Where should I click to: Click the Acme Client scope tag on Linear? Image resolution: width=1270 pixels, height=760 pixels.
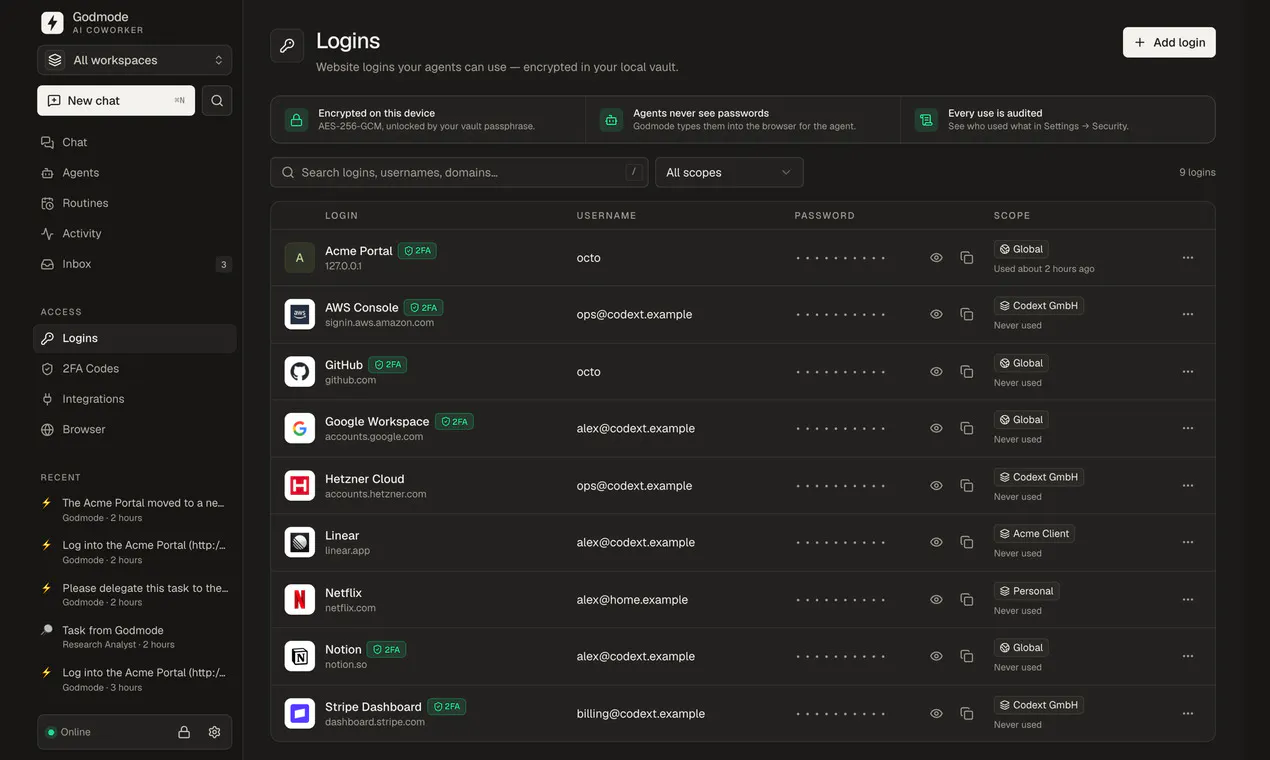(x=1034, y=534)
